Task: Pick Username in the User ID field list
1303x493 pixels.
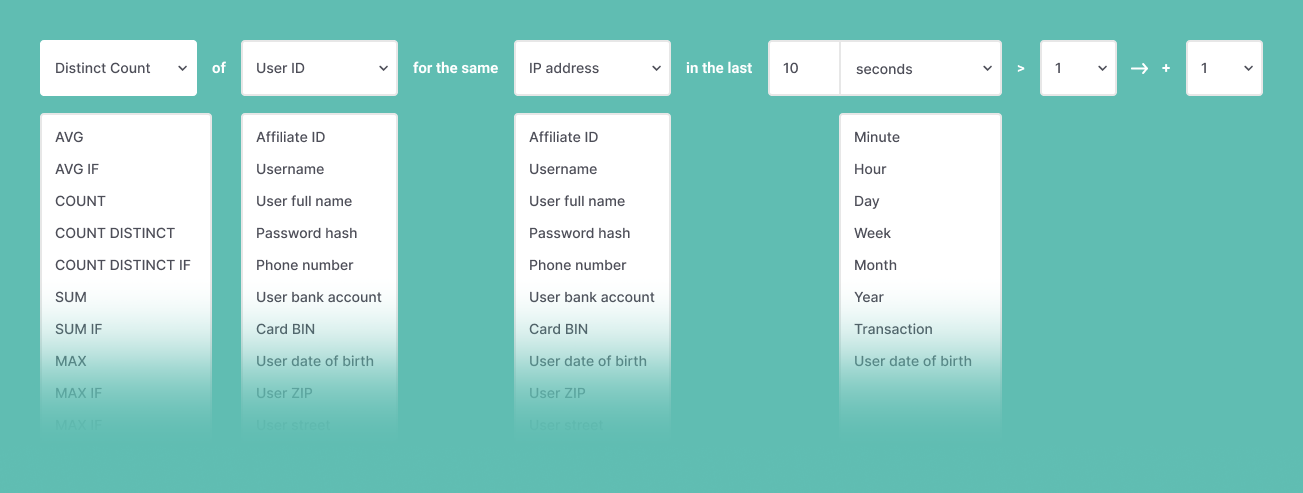Action: (290, 169)
